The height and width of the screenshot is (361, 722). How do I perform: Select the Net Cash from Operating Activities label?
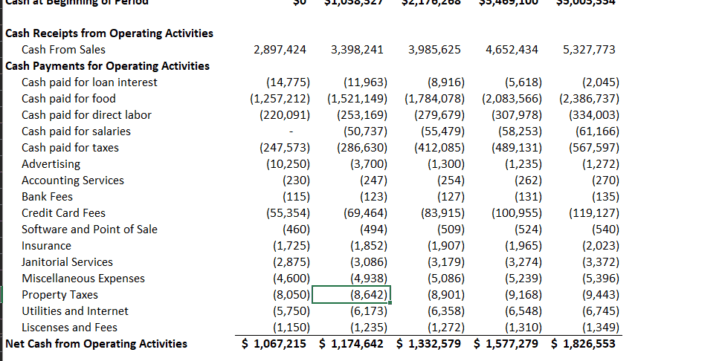click(x=96, y=344)
